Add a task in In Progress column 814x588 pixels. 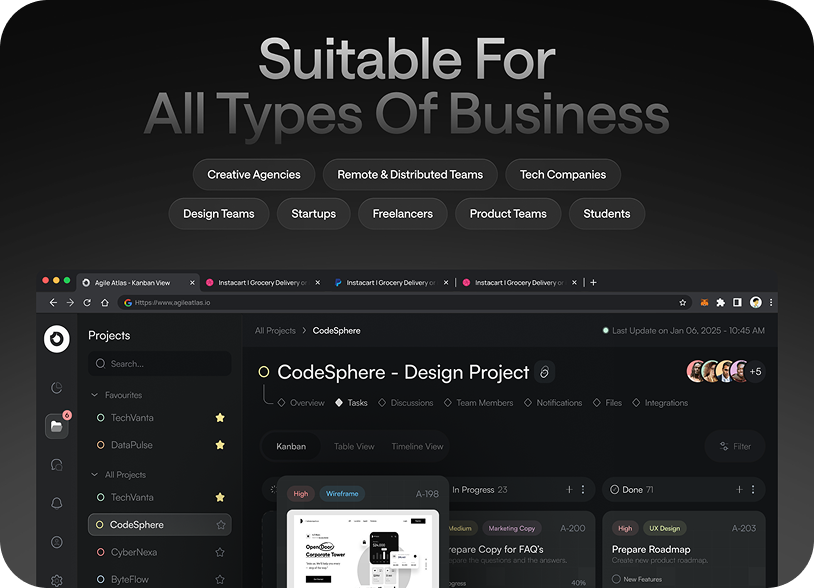569,489
